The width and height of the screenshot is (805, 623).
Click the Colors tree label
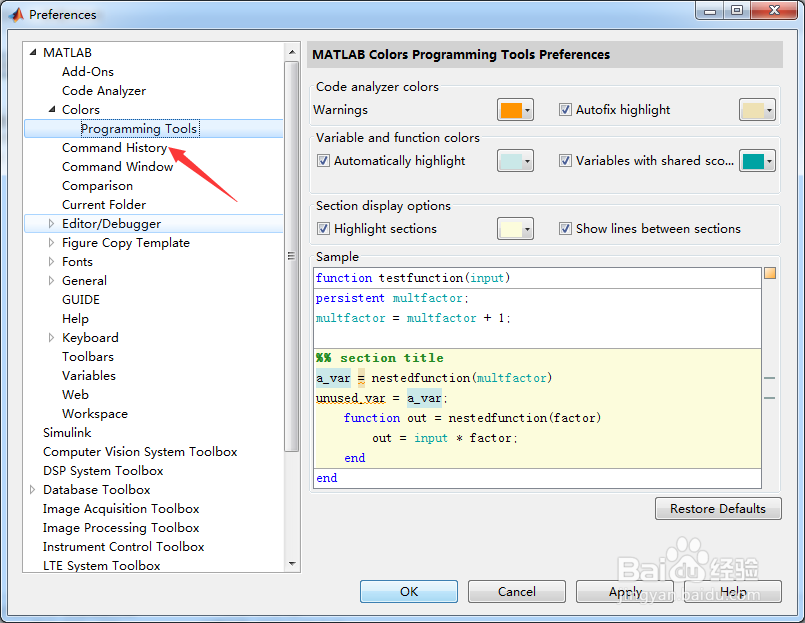coord(81,109)
